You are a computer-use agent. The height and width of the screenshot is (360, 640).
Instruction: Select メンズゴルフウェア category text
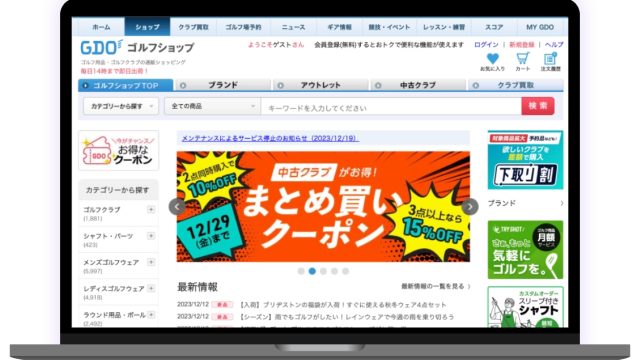tap(111, 262)
